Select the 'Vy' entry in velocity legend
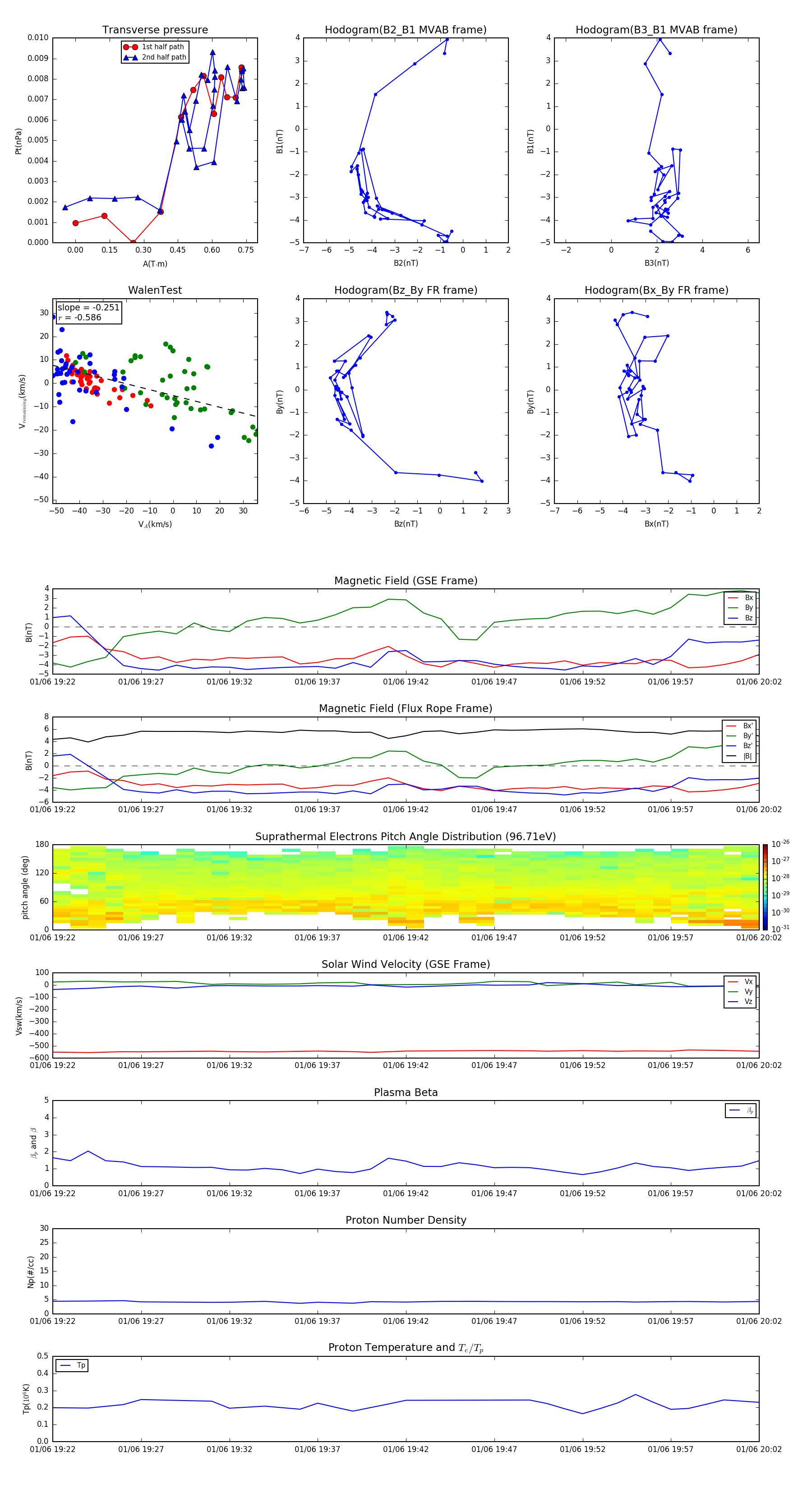 pos(740,991)
